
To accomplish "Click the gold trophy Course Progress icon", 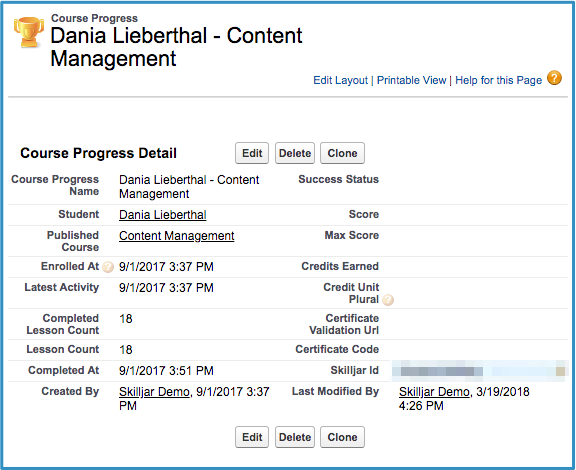I will coord(29,32).
